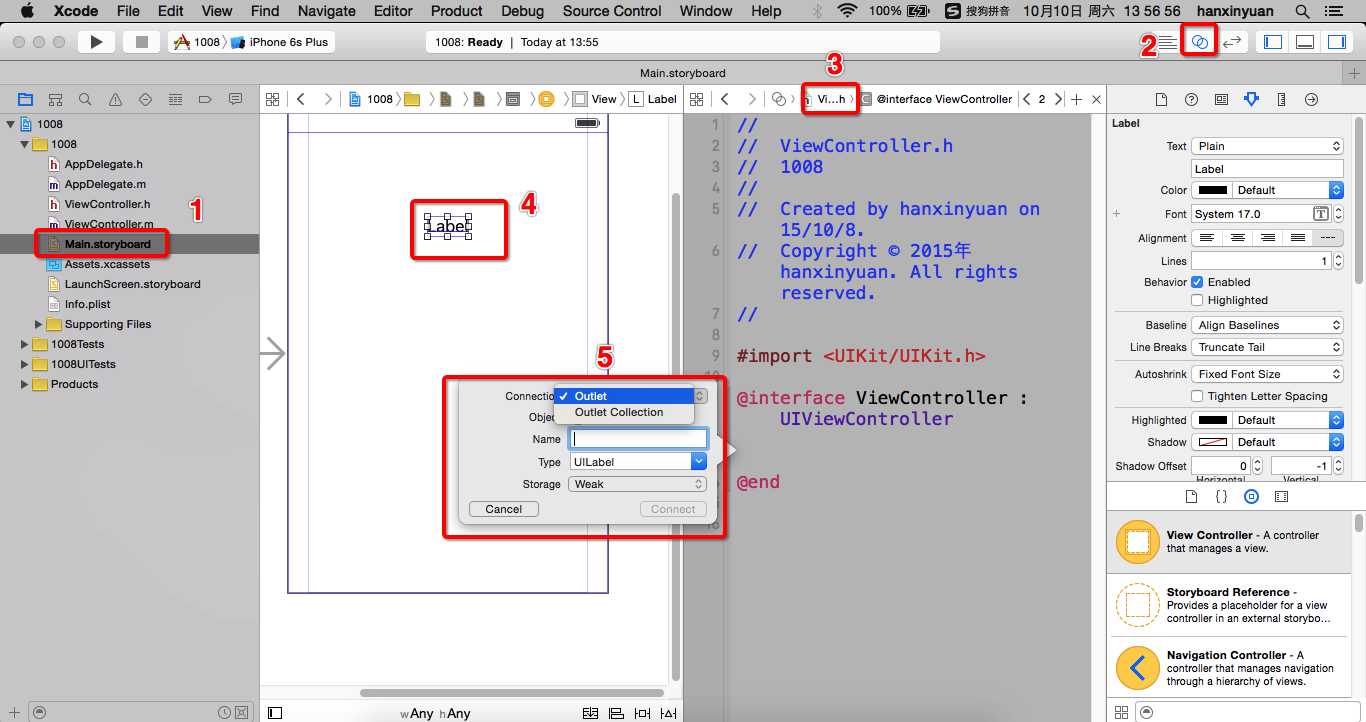
Task: Open the Source Control menu
Action: 612,11
